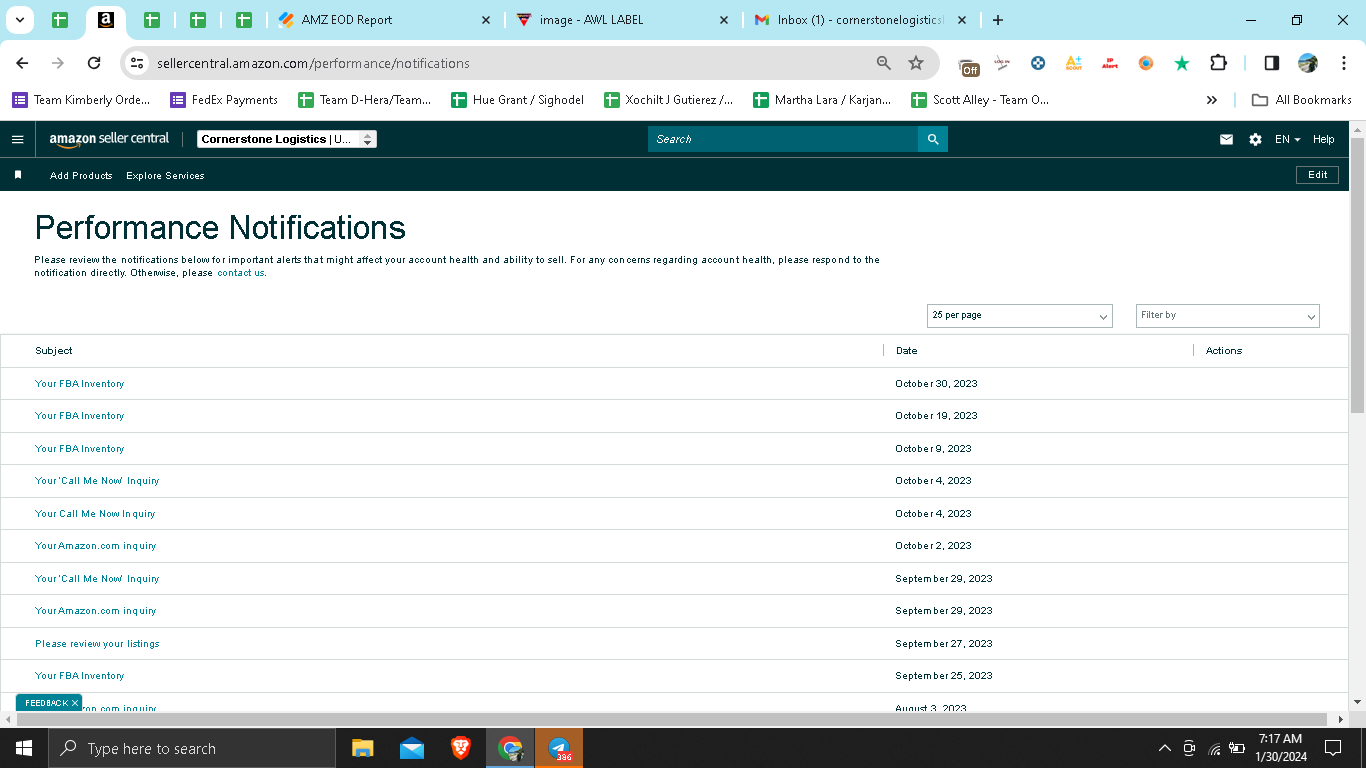Open the A+ Scout extension
The height and width of the screenshot is (768, 1366).
click(1074, 63)
